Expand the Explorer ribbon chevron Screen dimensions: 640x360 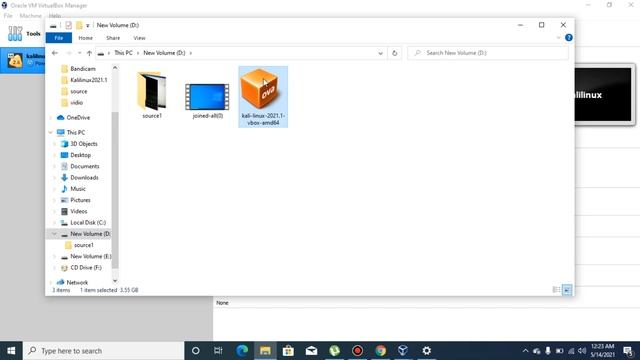(x=558, y=38)
